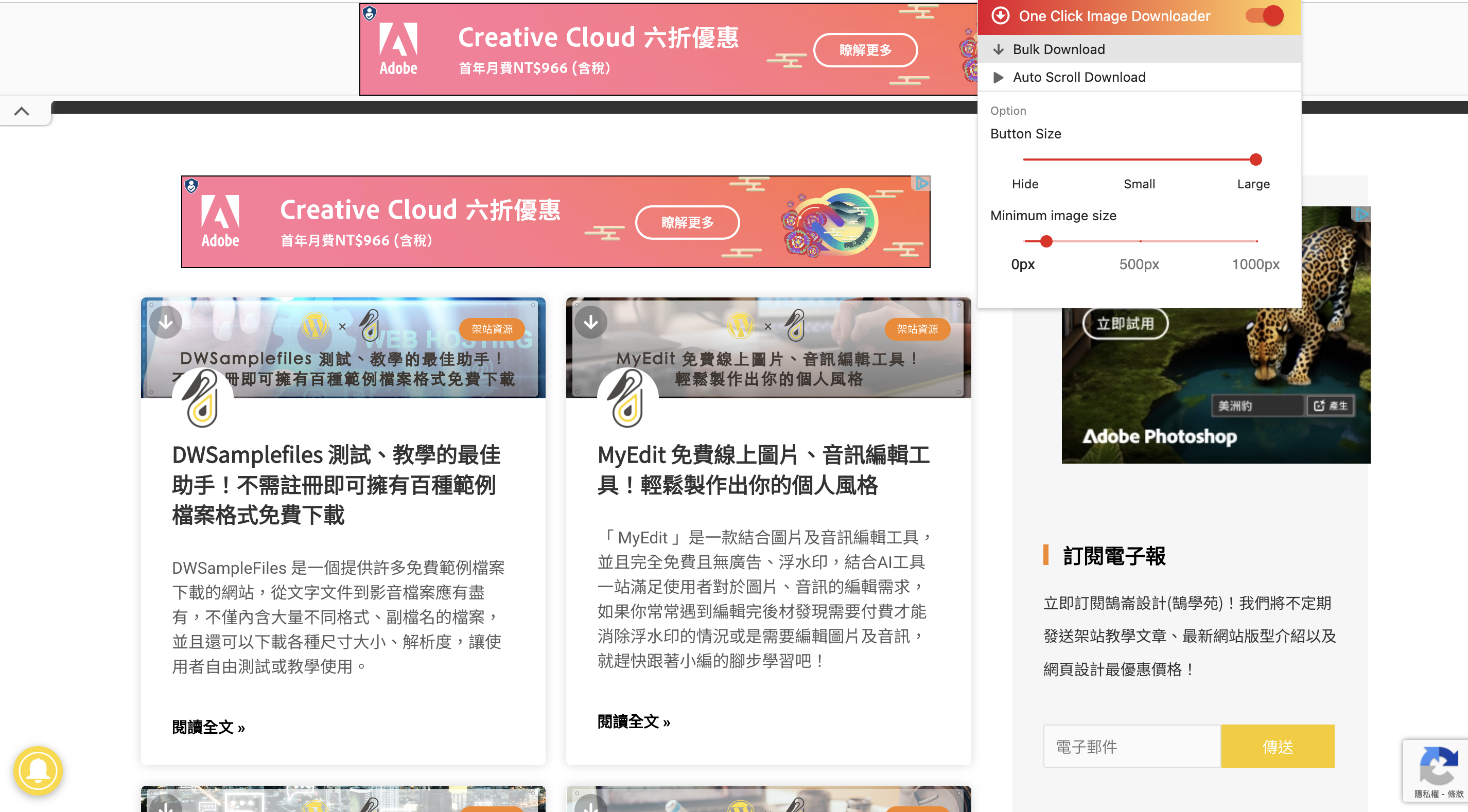Click the download arrow on MyEdit card

pos(591,321)
